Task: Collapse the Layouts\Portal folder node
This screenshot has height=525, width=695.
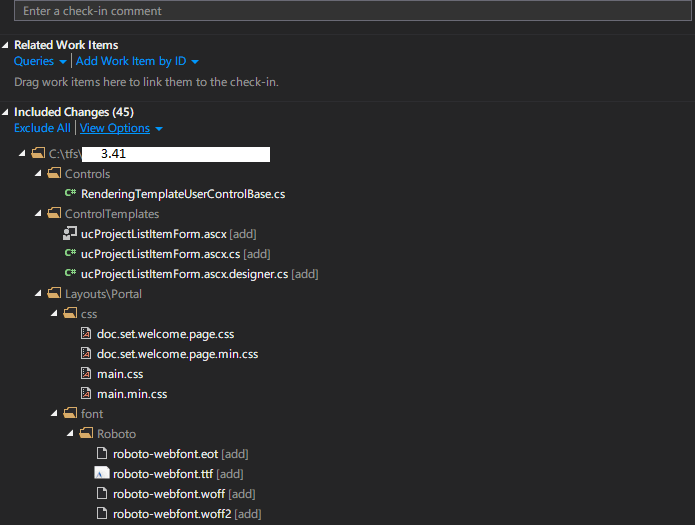Action: coord(39,294)
